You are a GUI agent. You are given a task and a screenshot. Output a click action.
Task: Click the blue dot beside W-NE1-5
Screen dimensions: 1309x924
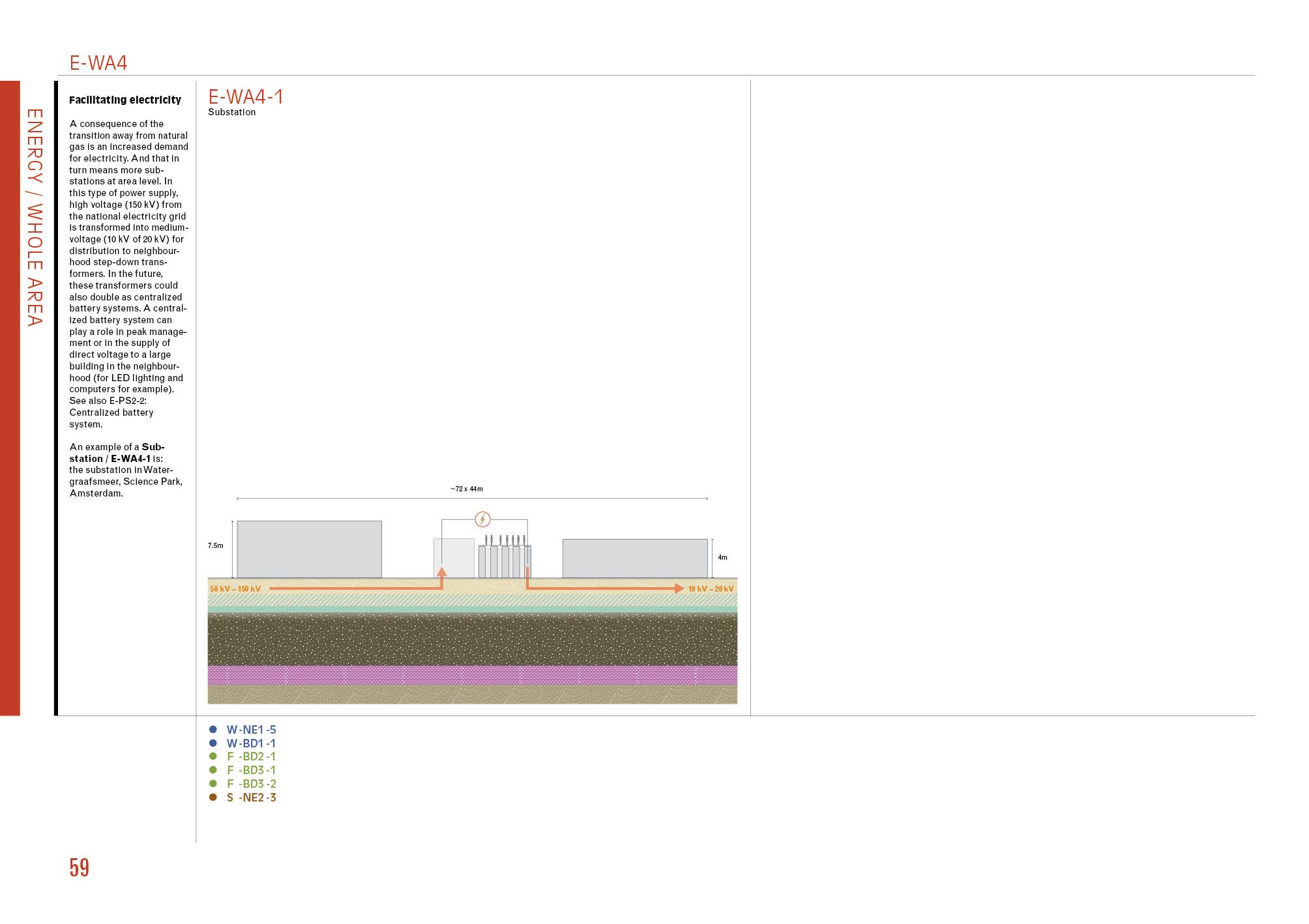pos(213,729)
